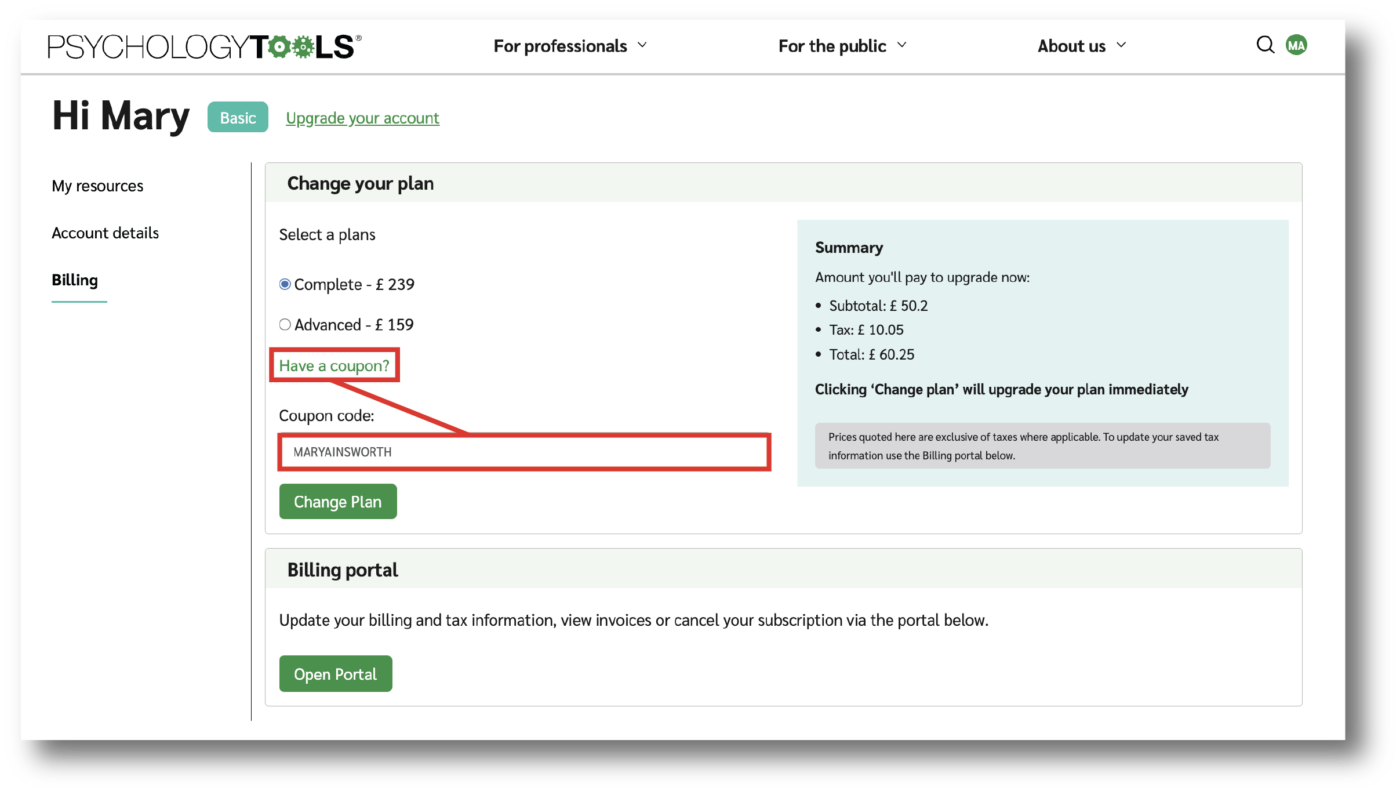Click the Select a plans label

(327, 235)
